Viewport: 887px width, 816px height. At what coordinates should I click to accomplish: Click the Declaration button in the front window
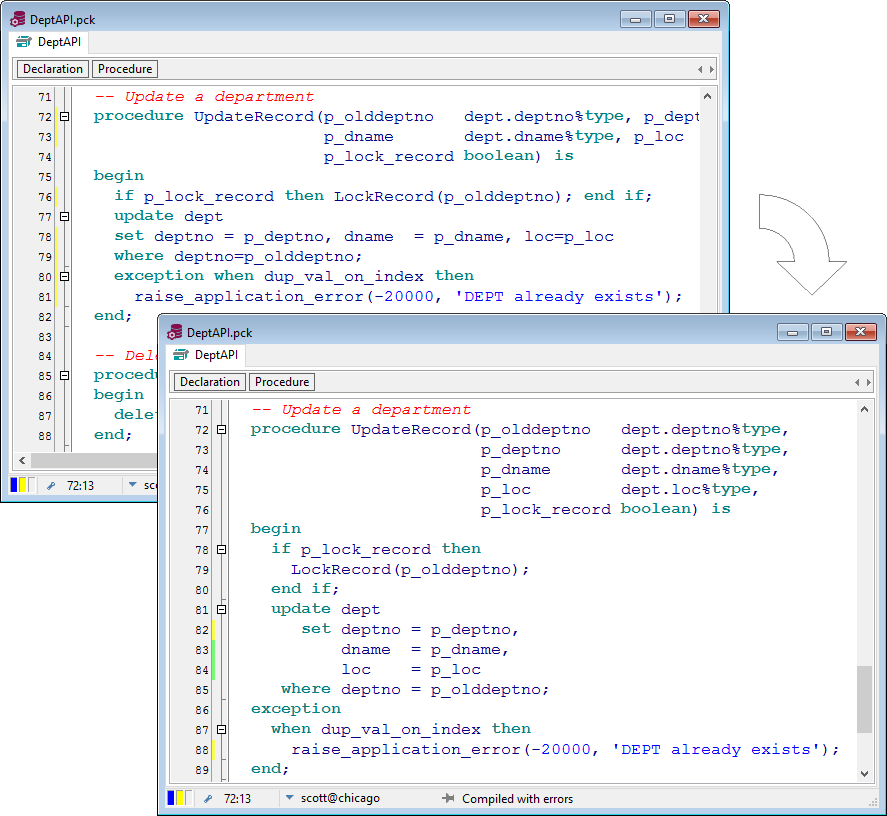tap(210, 382)
